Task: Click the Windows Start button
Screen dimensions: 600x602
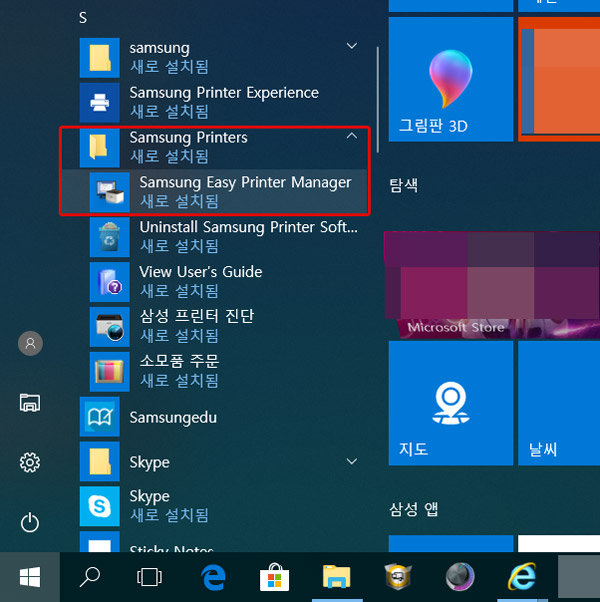Action: 30,577
